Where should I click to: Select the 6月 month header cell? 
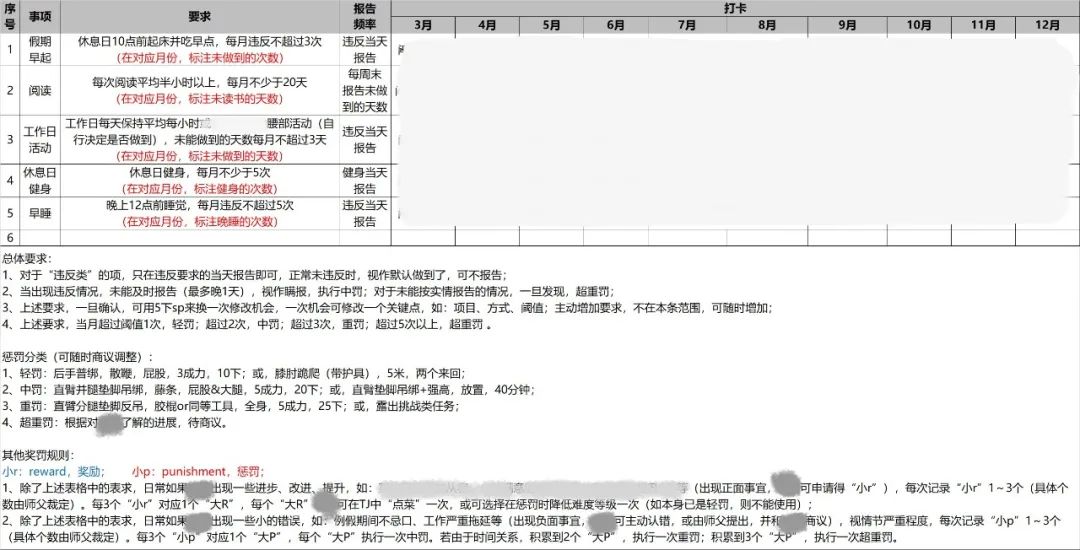pyautogui.click(x=619, y=24)
